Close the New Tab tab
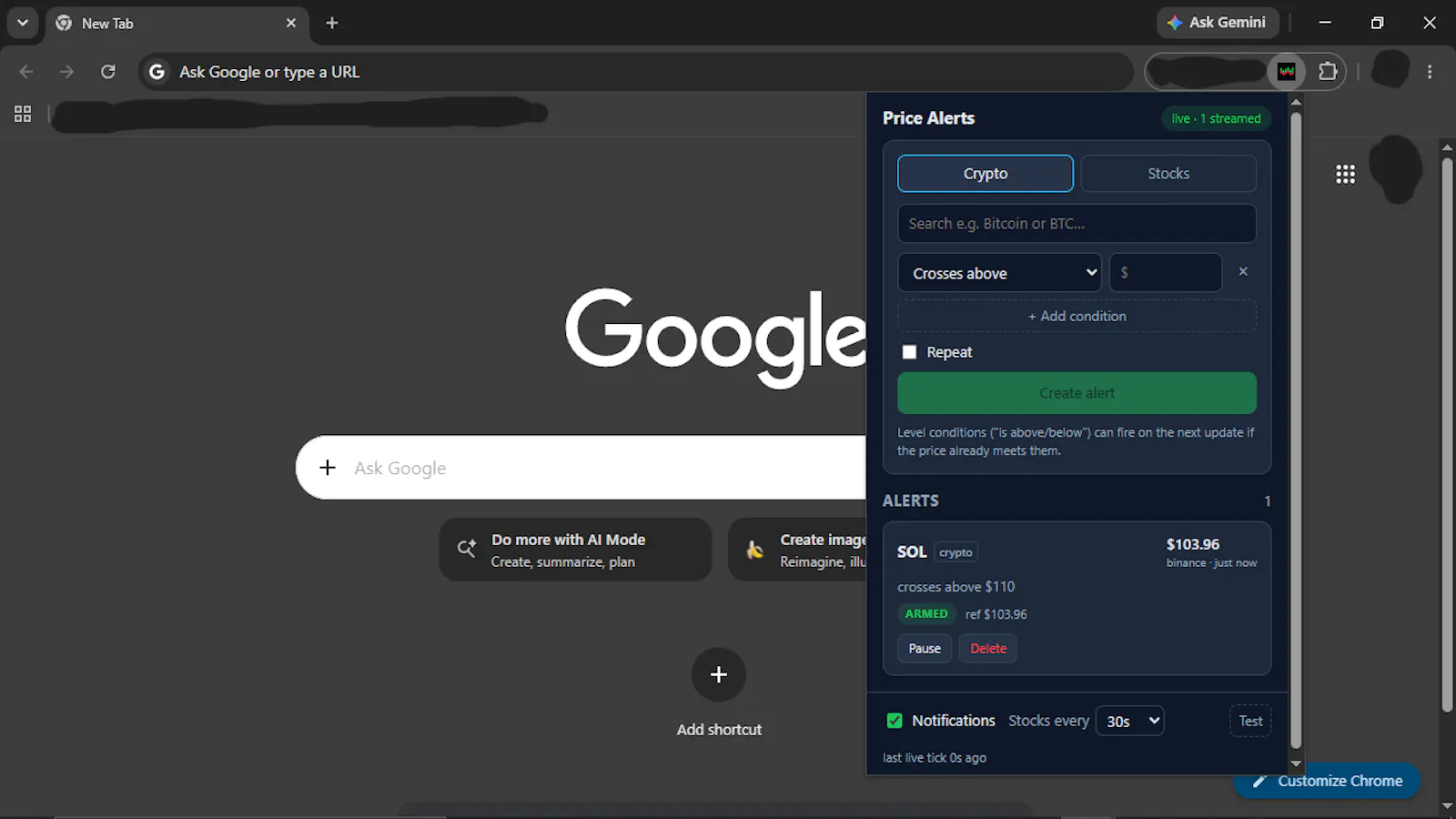The image size is (1456, 819). (291, 23)
